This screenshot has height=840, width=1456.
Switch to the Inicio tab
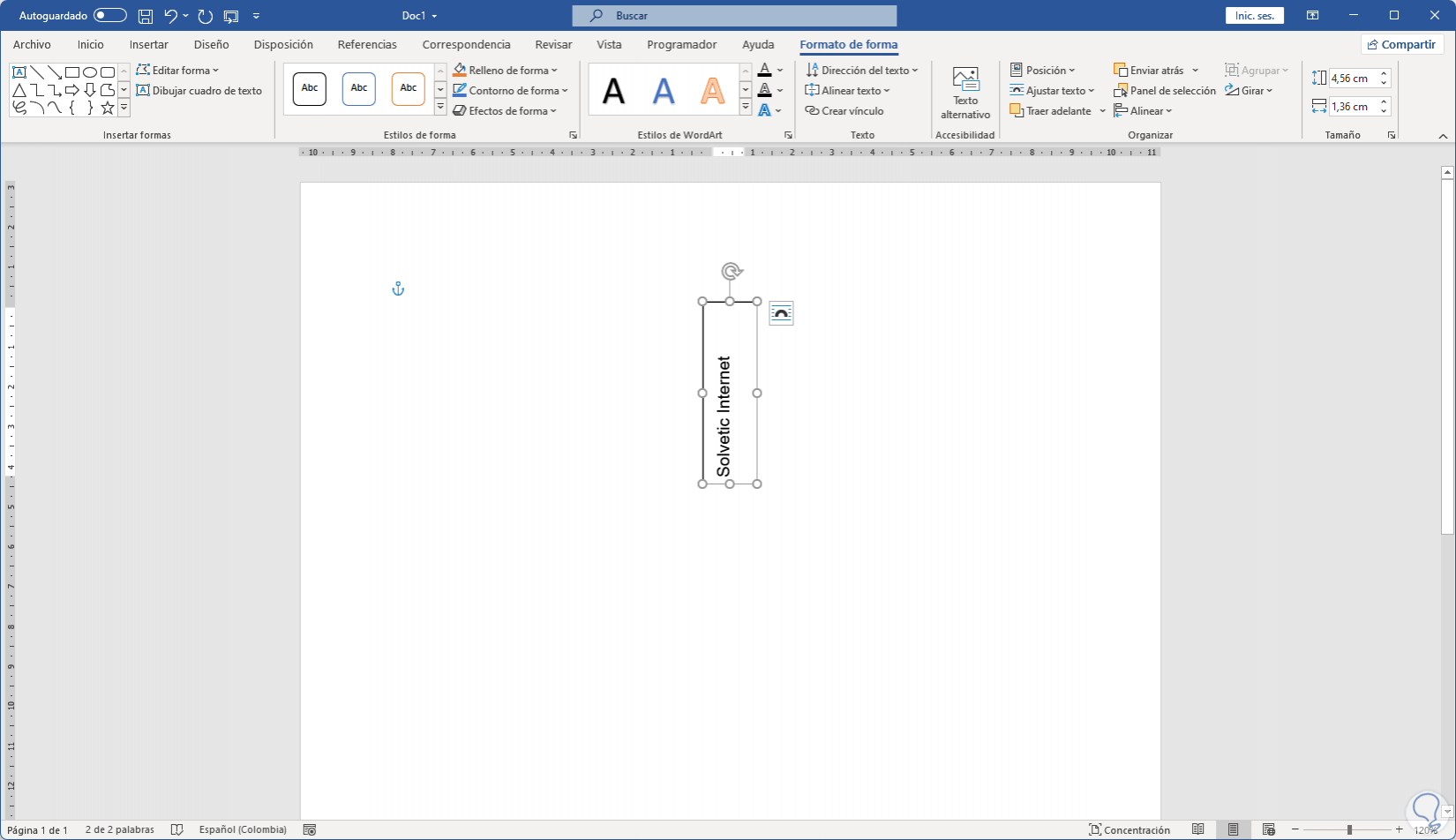coord(90,44)
